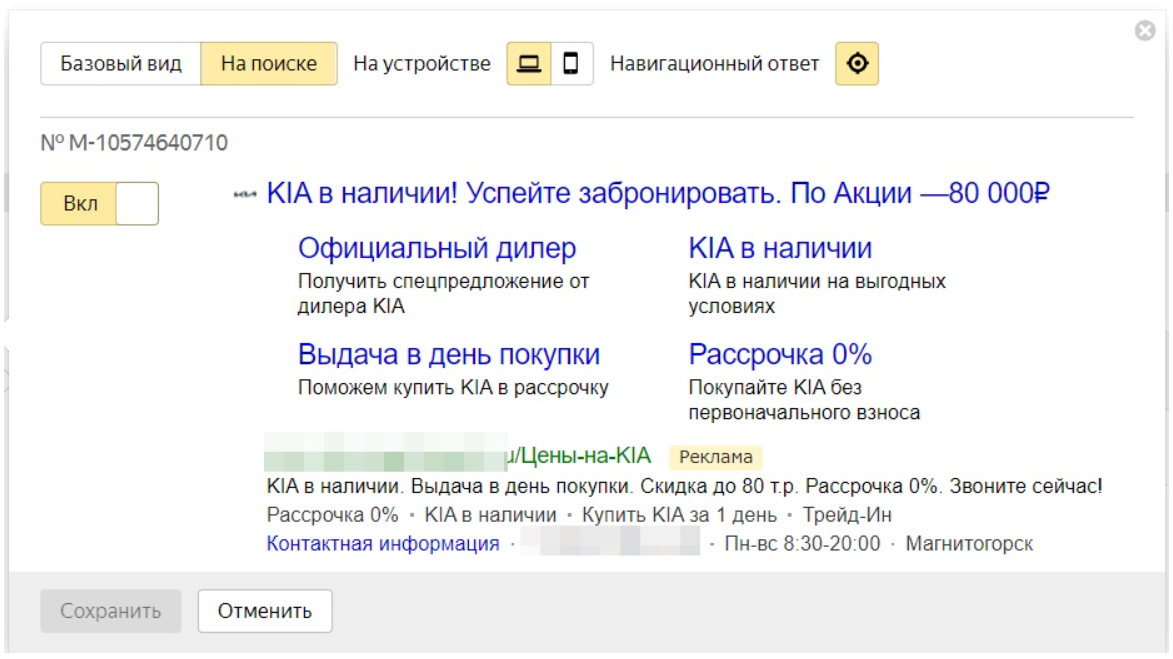Click the favicon before the KIA ad title
This screenshot has height=659, width=1173.
point(245,194)
